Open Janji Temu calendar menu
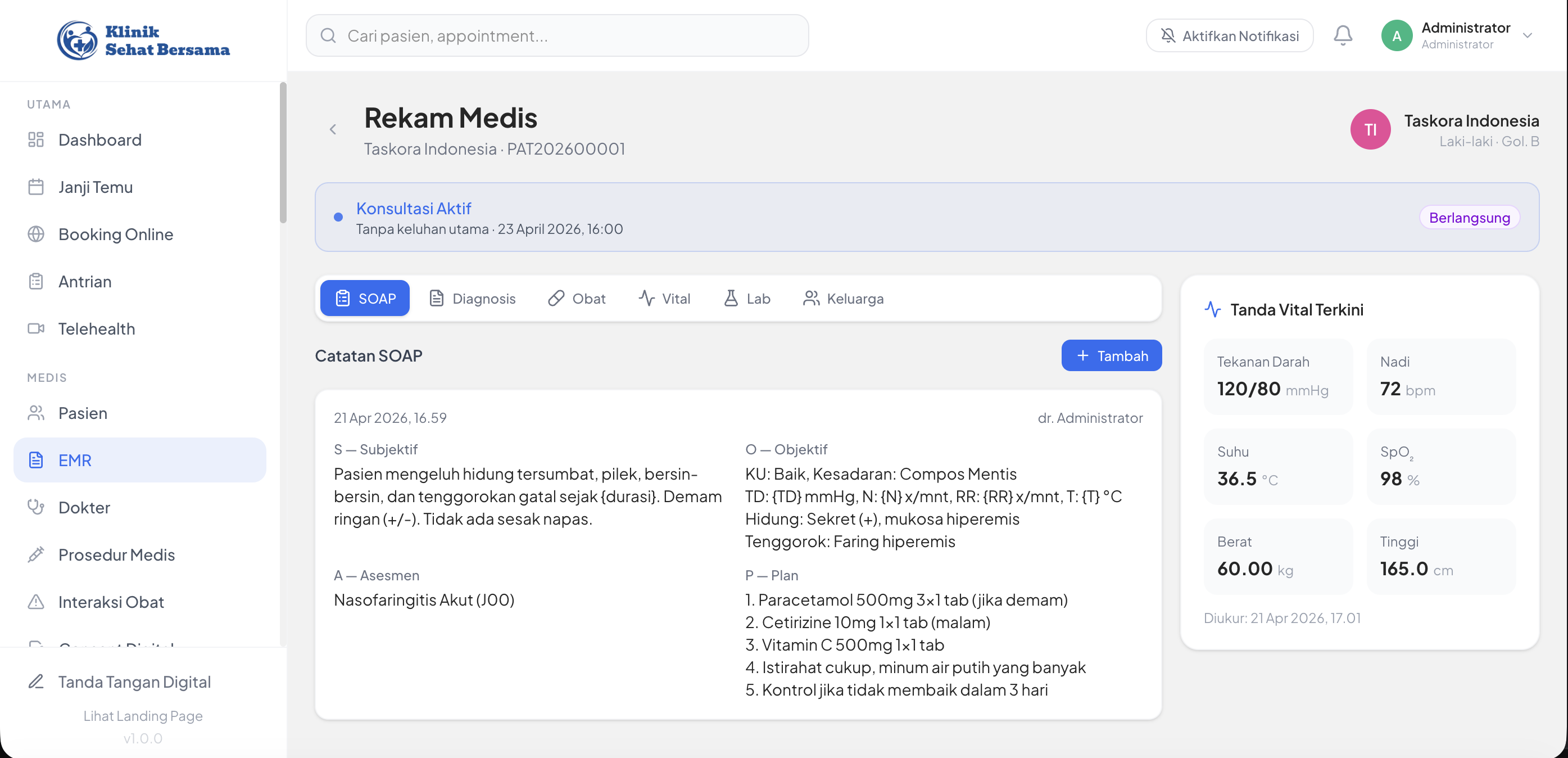 (x=96, y=187)
